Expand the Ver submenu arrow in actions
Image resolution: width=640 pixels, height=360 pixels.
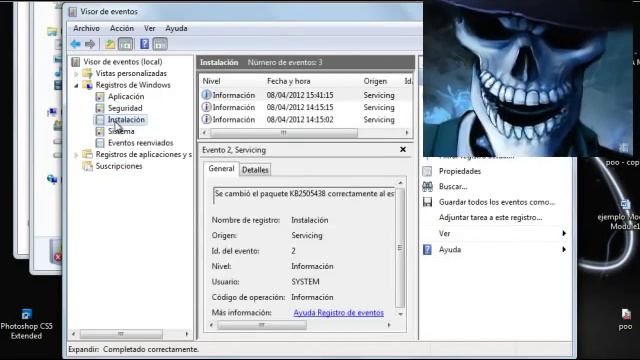(x=564, y=233)
